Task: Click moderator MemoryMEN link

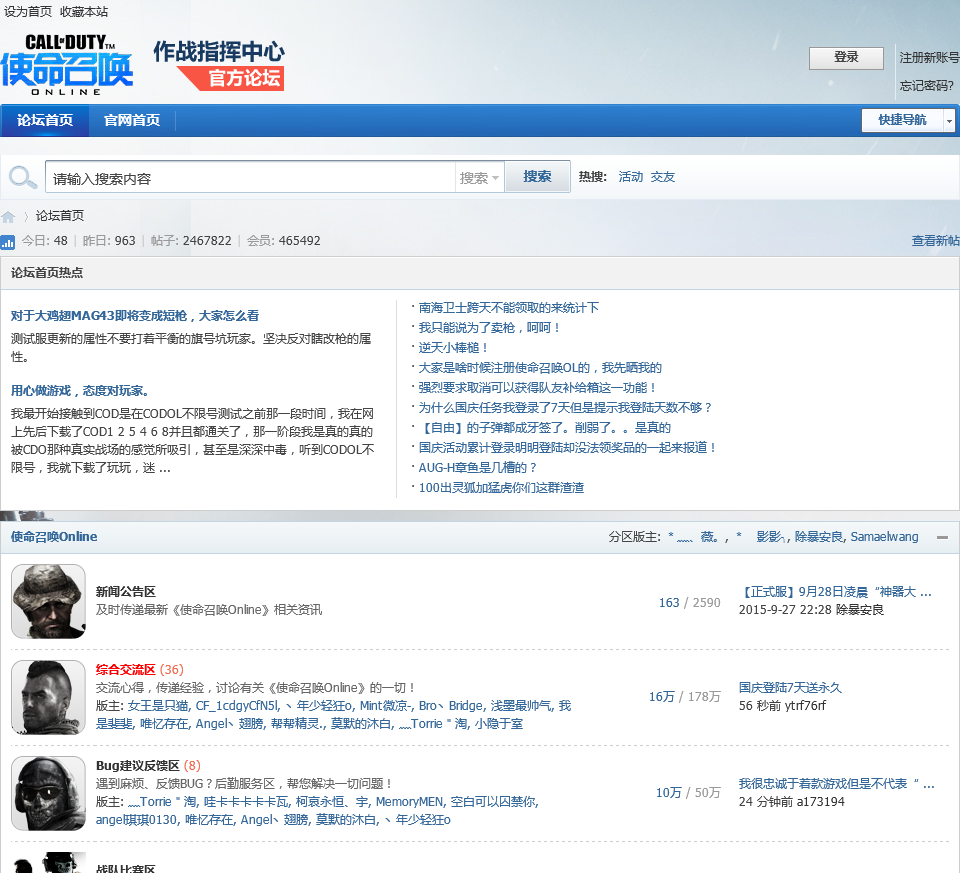Action: click(410, 802)
